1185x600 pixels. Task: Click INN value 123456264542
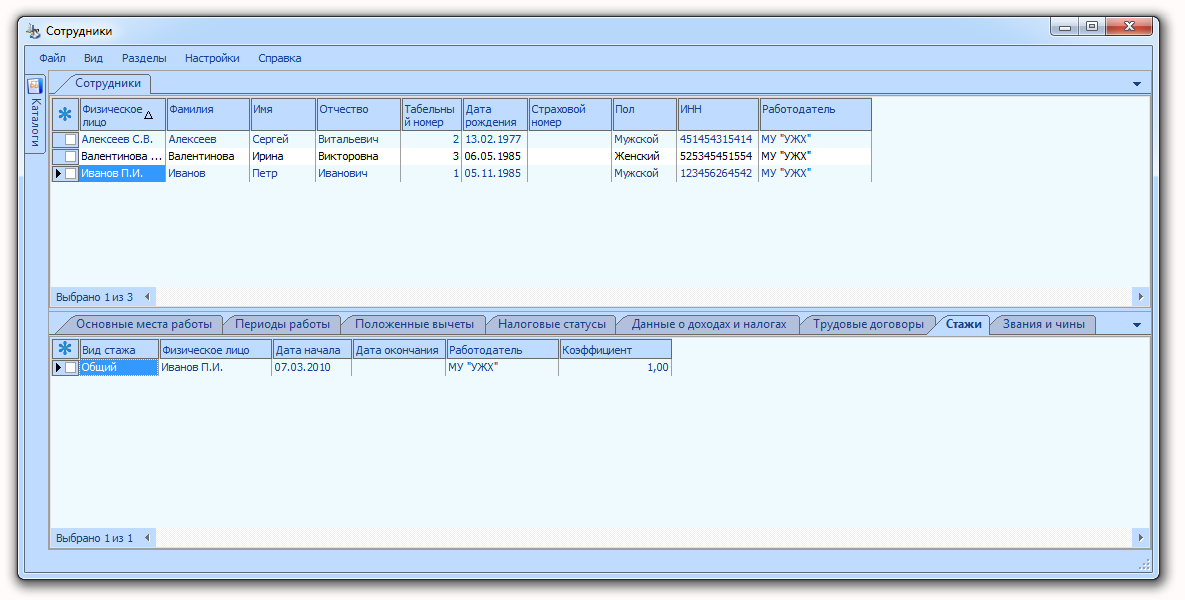tap(717, 173)
